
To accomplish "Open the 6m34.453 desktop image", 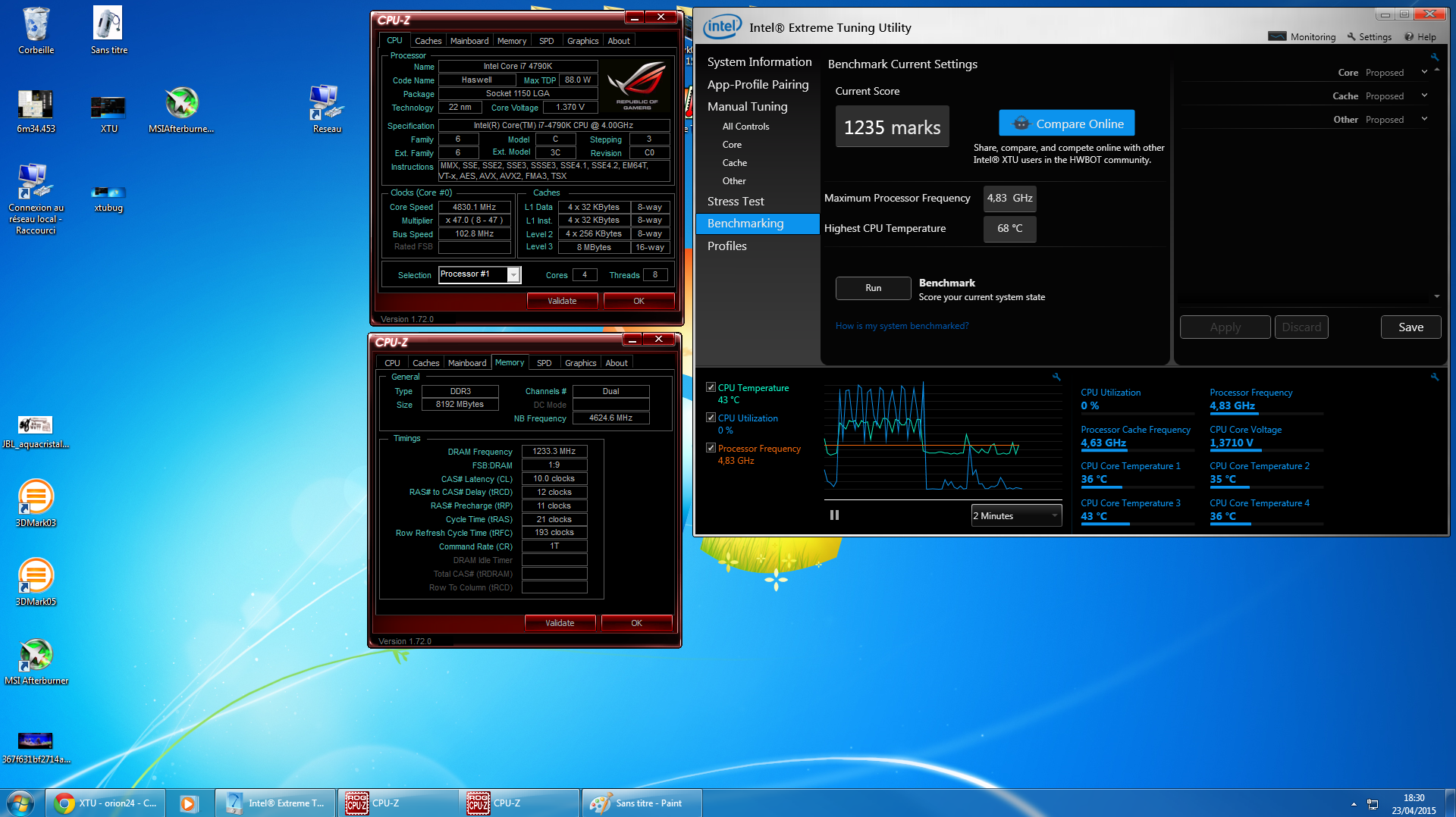I will (36, 111).
